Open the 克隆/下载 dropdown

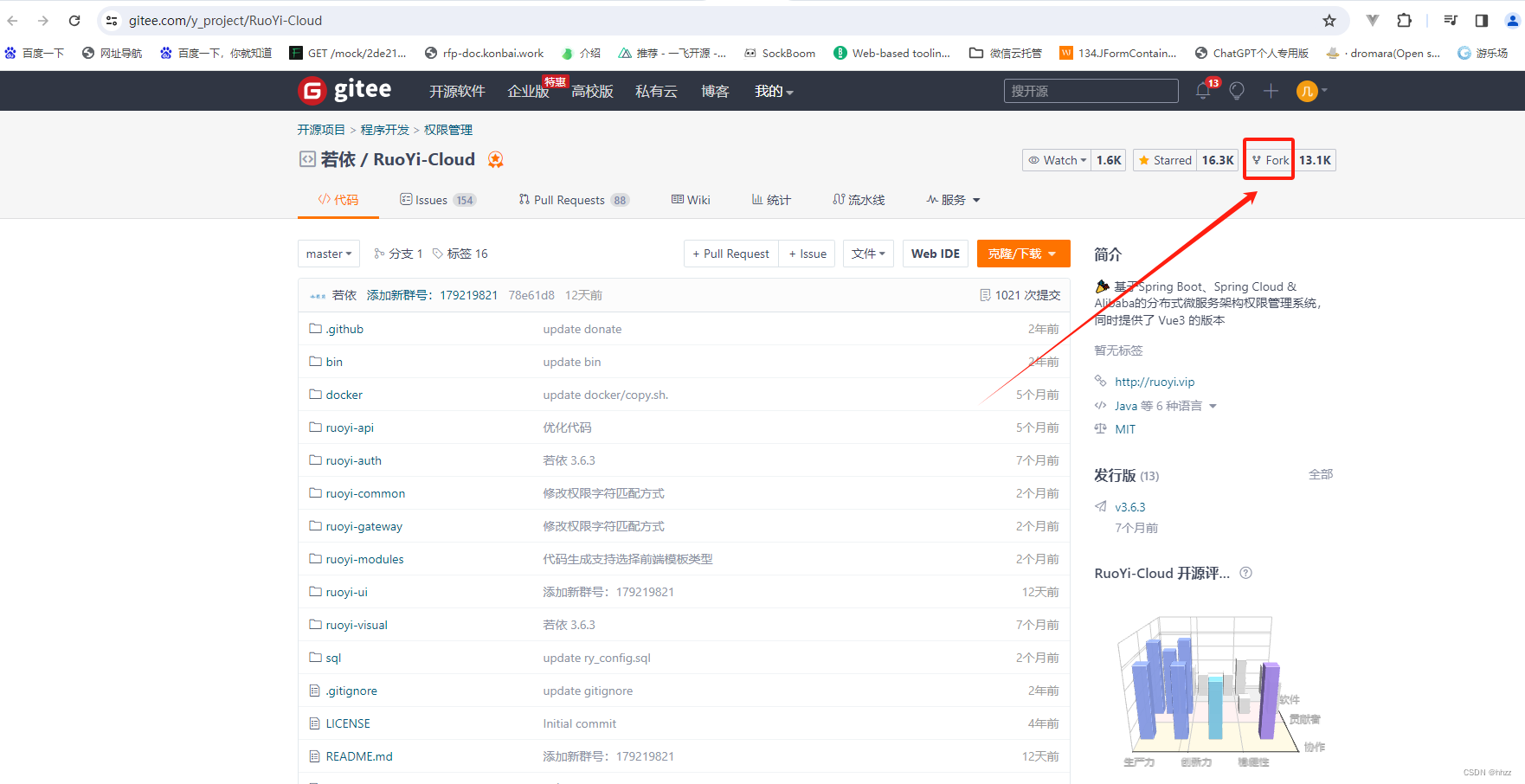[1023, 254]
